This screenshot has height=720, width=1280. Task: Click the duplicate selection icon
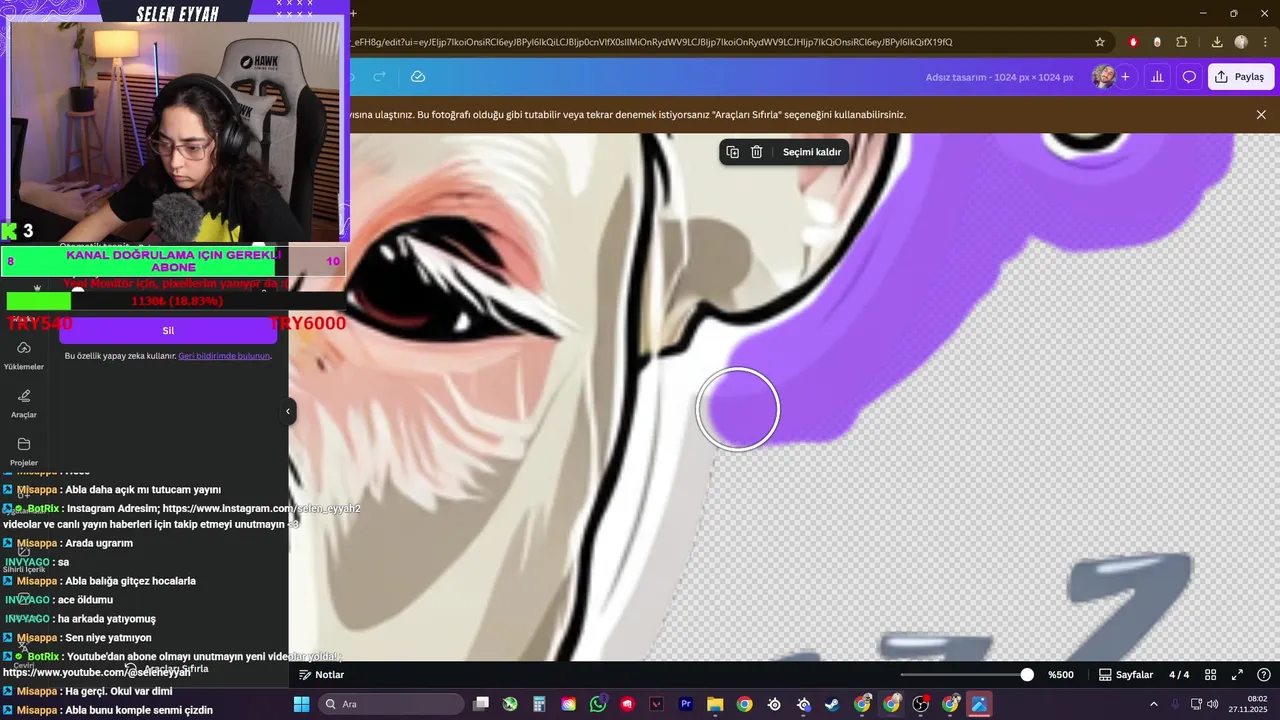pyautogui.click(x=732, y=152)
